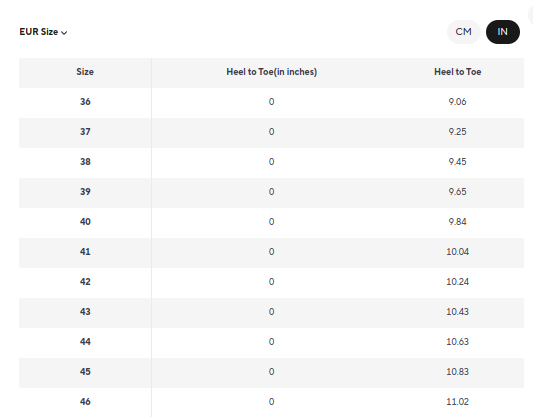Click the 9.06 heel to toe value
The width and height of the screenshot is (533, 417).
(x=458, y=102)
